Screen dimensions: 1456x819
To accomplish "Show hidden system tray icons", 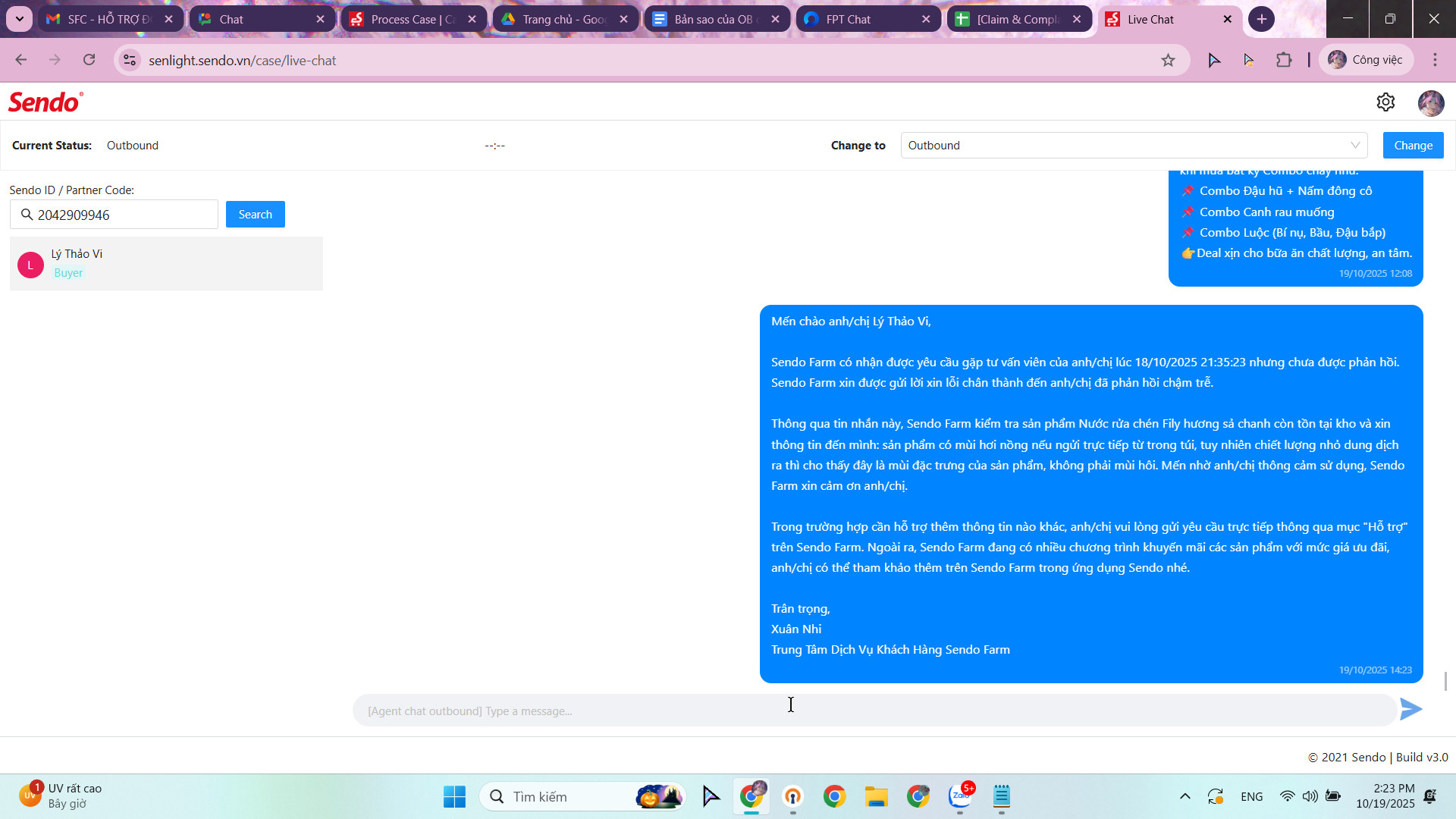I will click(1185, 796).
